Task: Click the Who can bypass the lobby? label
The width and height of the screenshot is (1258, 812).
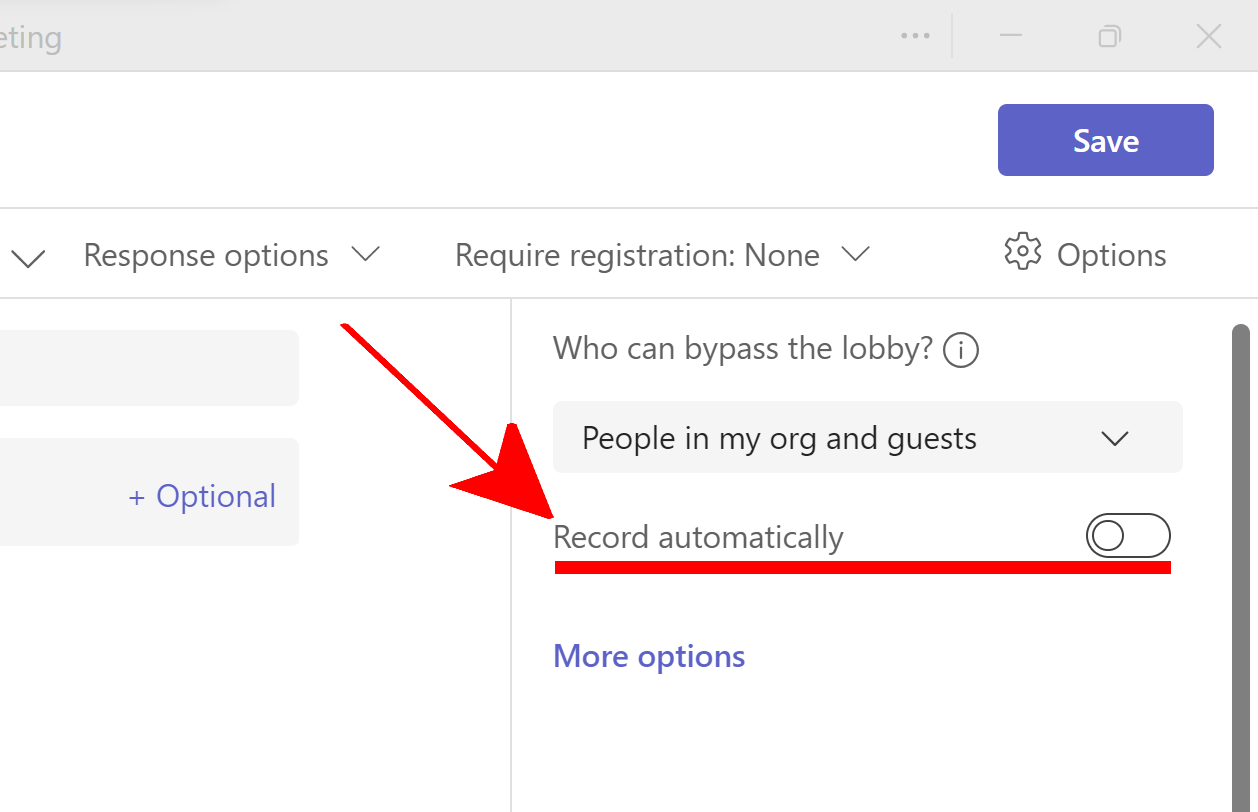Action: coord(743,348)
